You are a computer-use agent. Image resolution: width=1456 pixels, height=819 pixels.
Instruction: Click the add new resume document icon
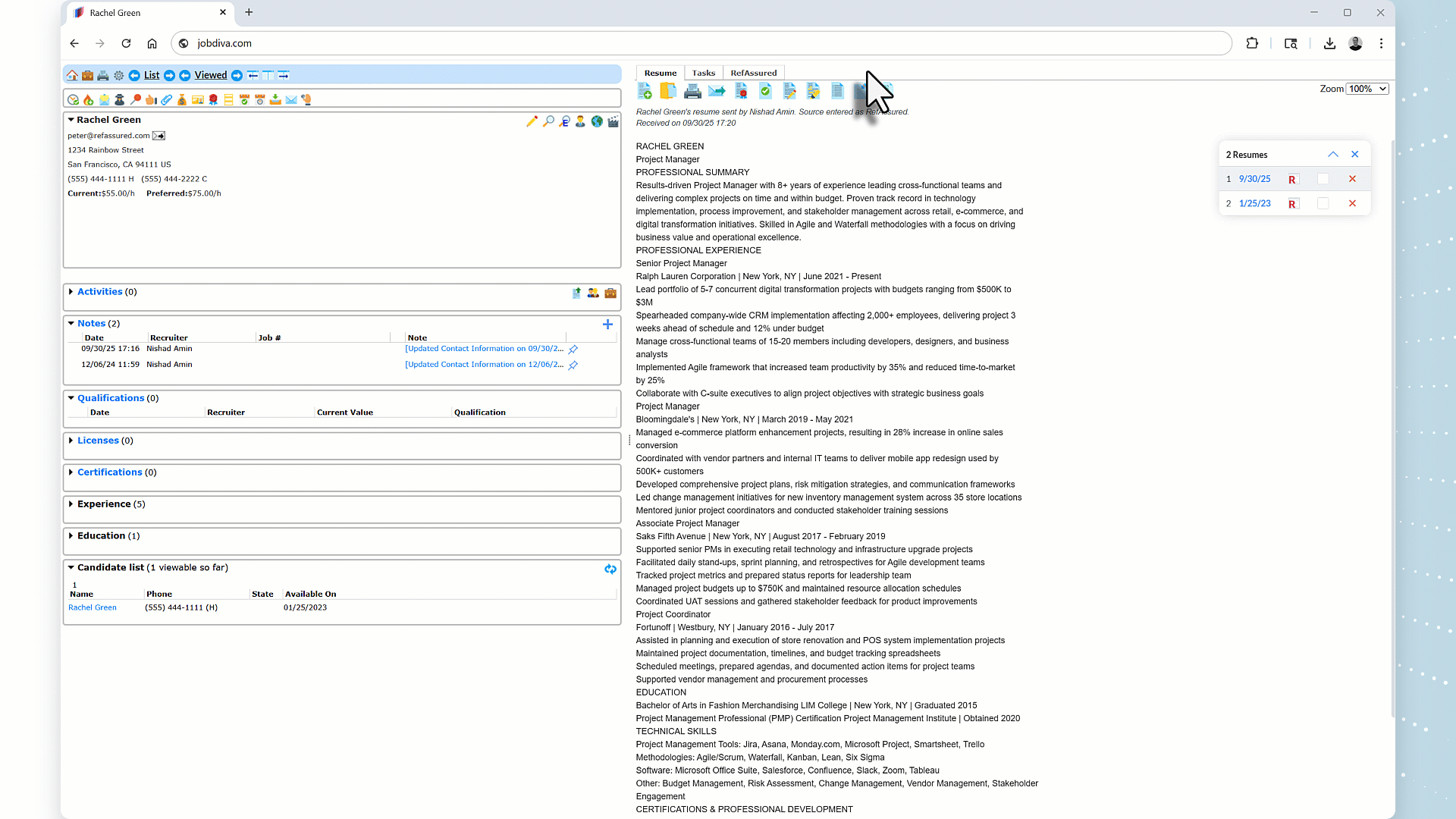(x=645, y=92)
